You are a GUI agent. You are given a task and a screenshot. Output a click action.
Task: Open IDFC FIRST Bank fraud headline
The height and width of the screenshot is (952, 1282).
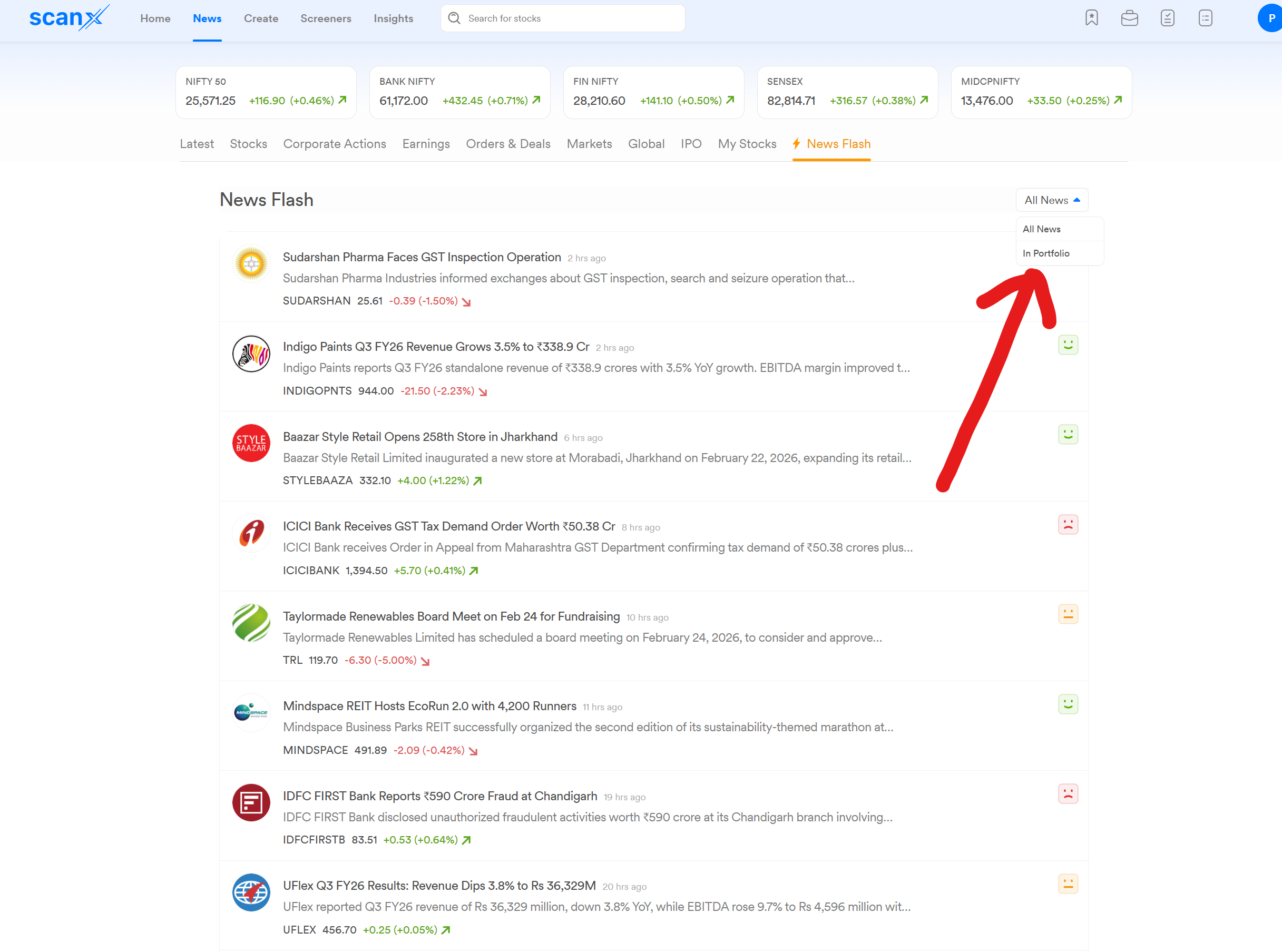coord(440,797)
